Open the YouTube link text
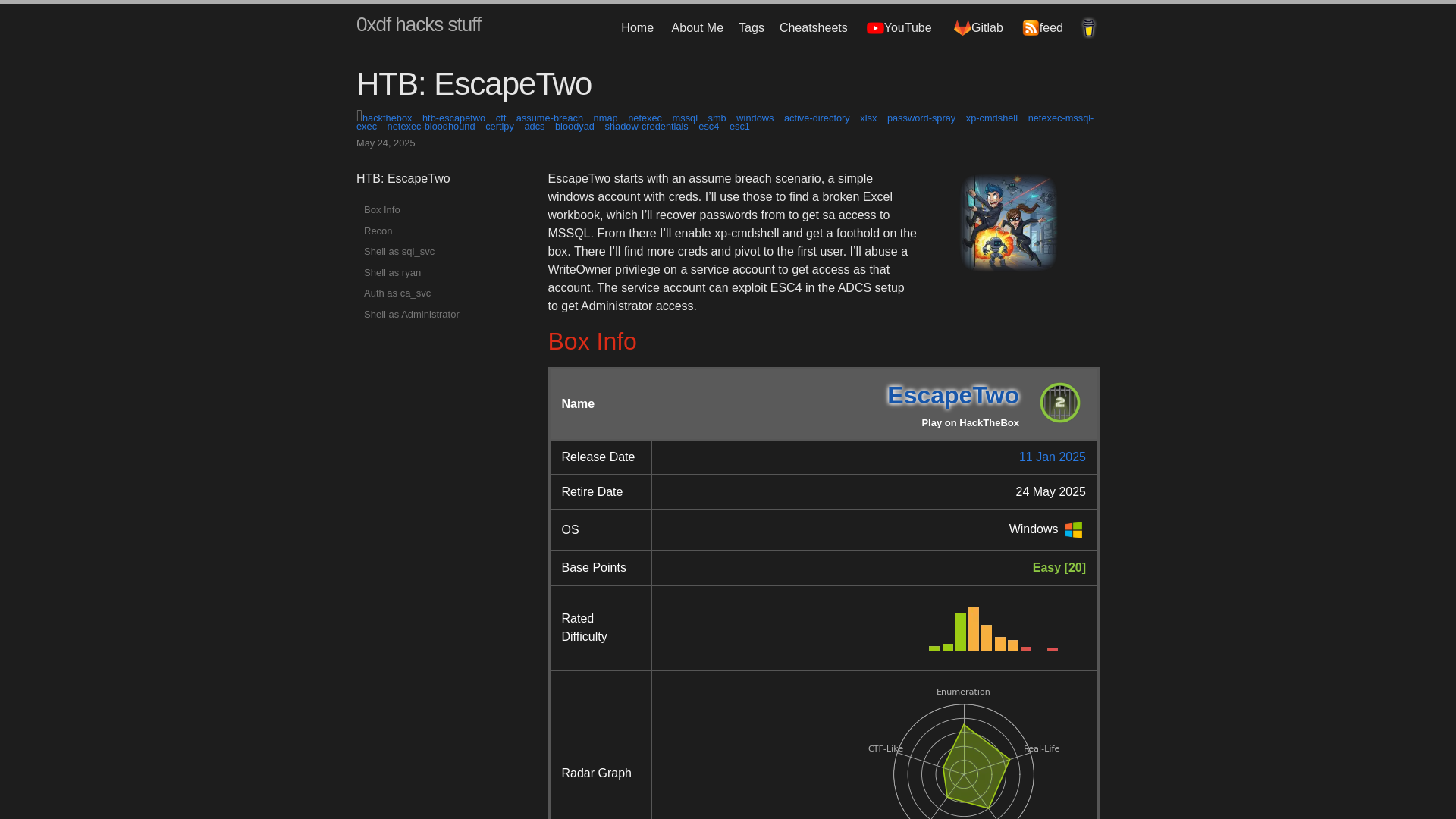 pyautogui.click(x=908, y=28)
